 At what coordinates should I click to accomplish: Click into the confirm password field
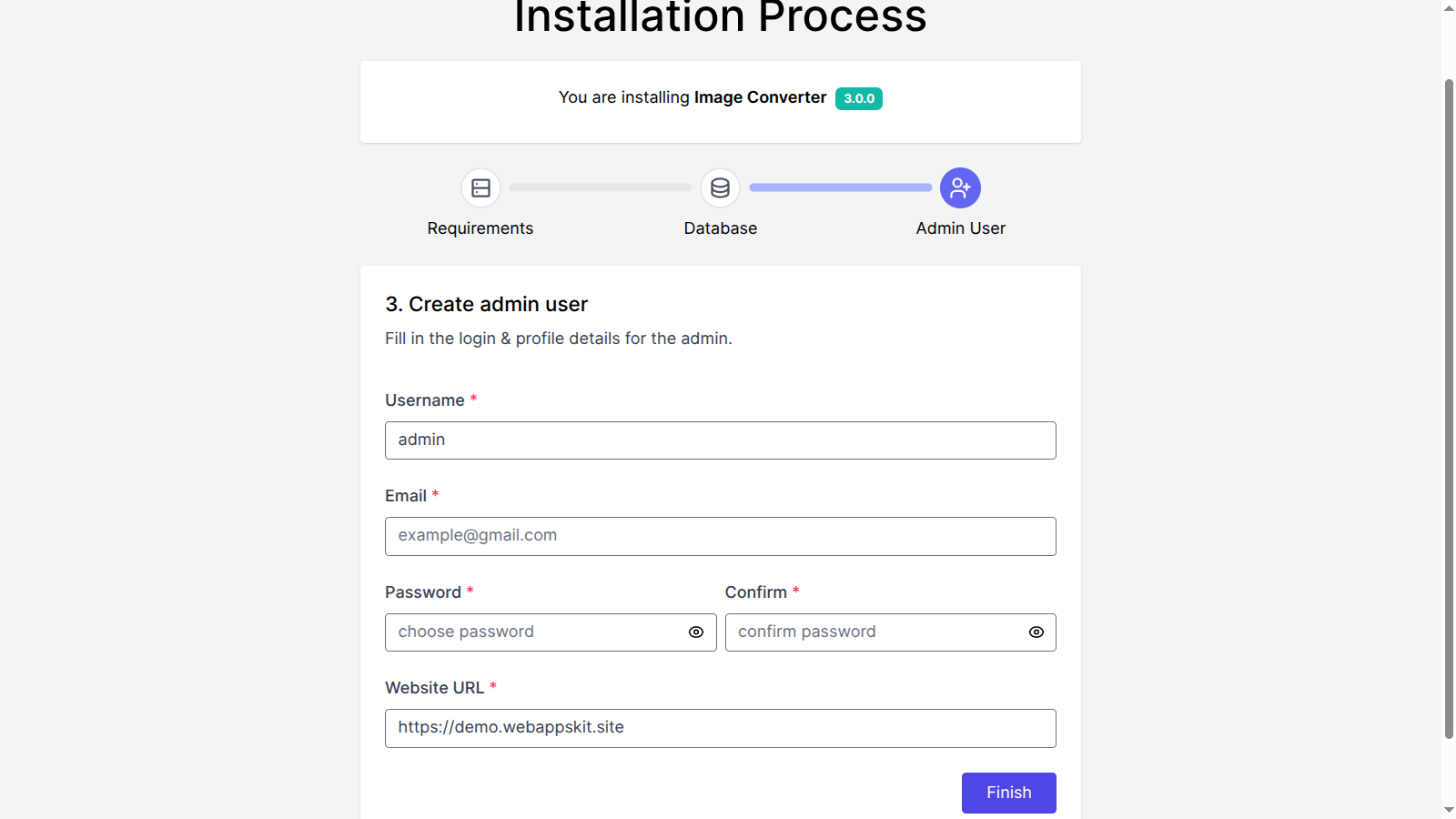pyautogui.click(x=874, y=632)
